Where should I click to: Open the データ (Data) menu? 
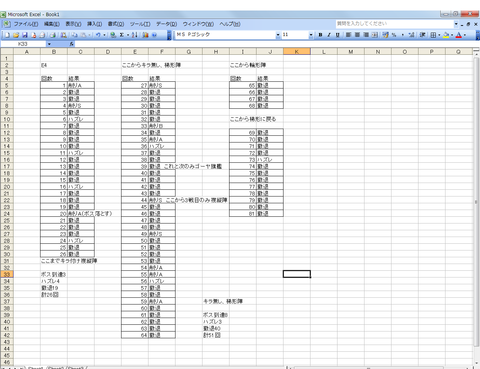click(166, 24)
